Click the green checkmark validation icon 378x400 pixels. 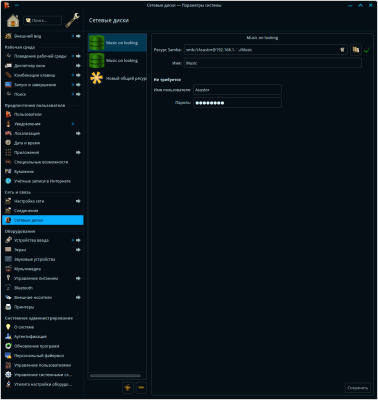pos(367,50)
